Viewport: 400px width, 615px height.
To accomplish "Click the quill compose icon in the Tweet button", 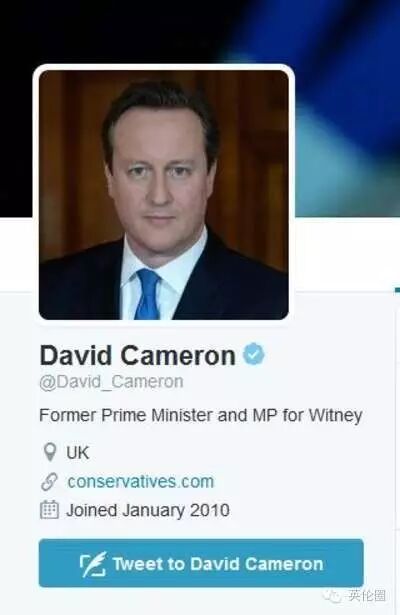I will pos(93,564).
